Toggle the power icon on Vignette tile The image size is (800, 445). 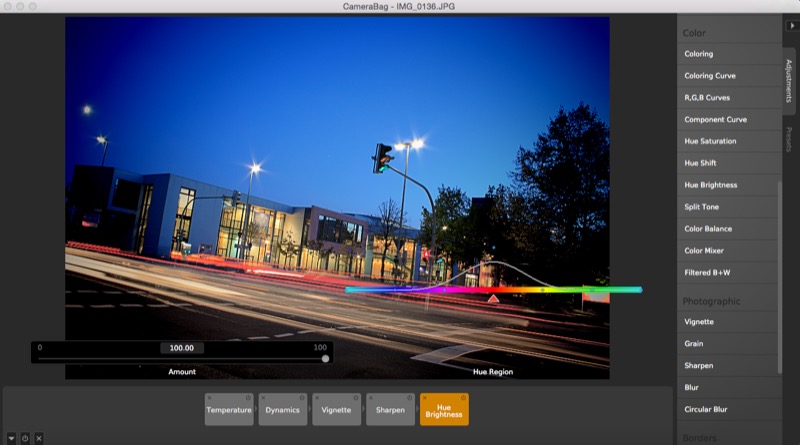[355, 398]
